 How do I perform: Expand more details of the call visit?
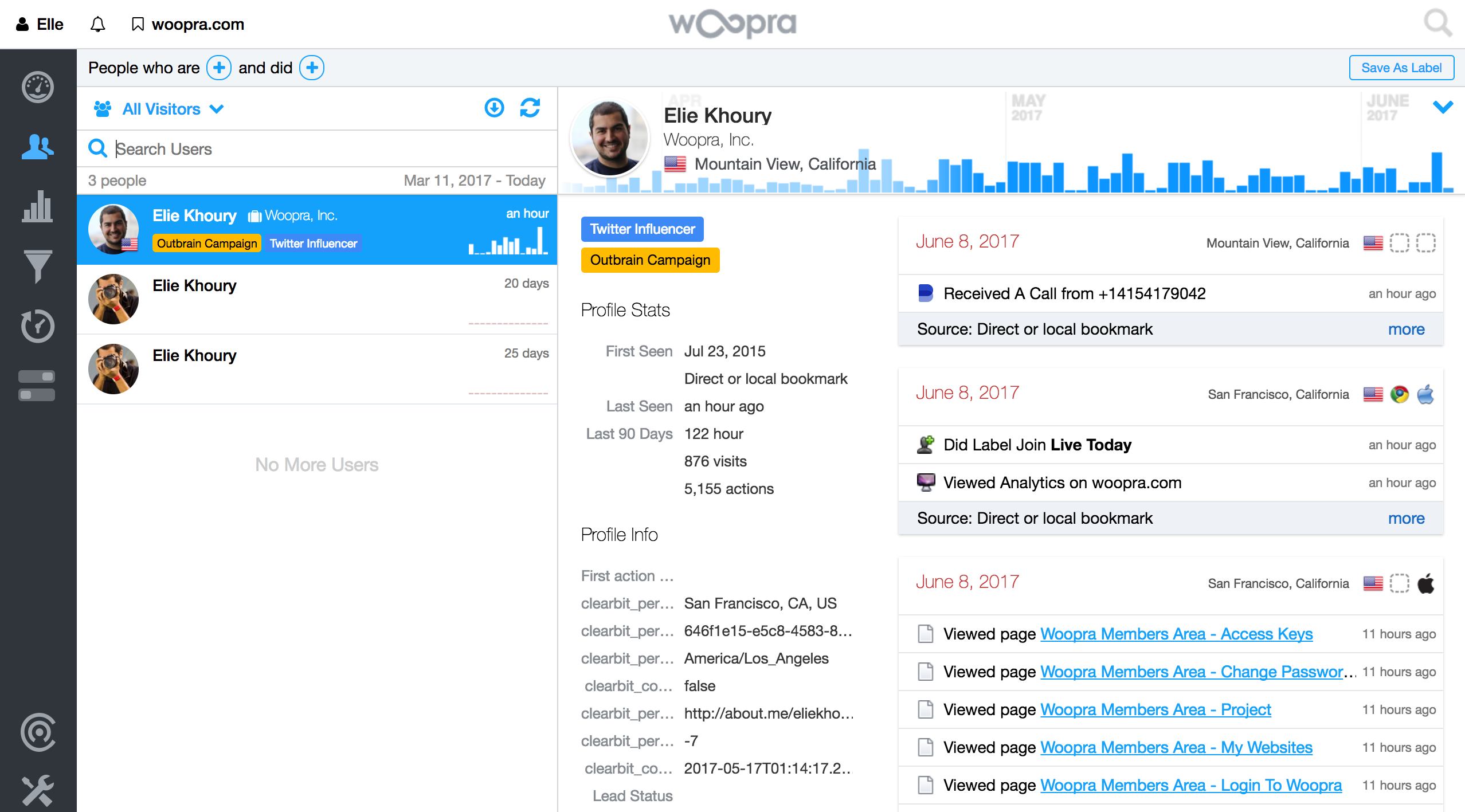pyautogui.click(x=1406, y=329)
